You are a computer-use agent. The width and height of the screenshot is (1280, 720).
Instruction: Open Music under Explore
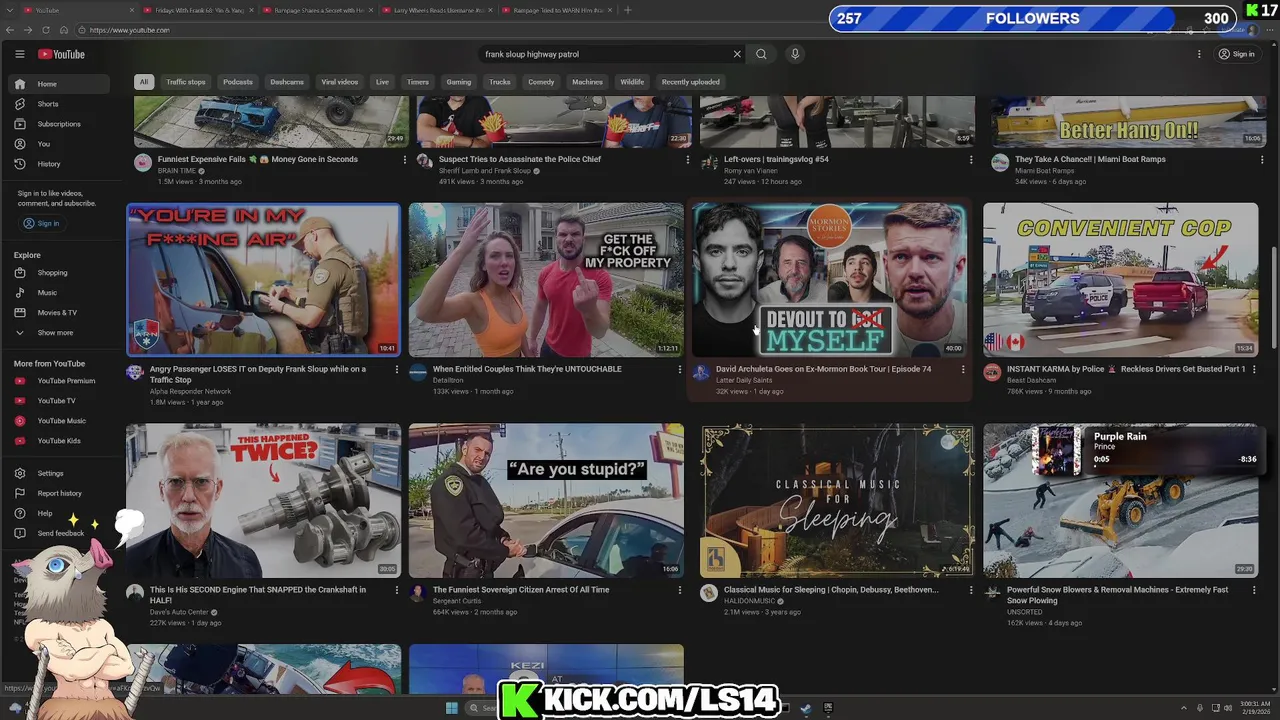pos(60,293)
